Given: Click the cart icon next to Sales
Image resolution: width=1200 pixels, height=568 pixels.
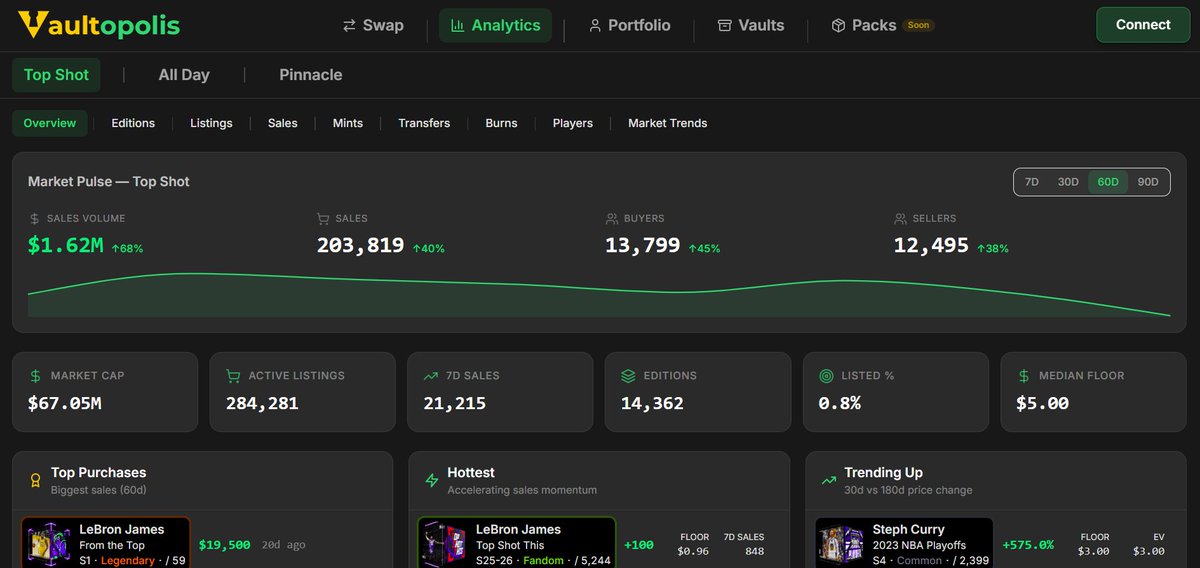Looking at the screenshot, I should coord(323,218).
